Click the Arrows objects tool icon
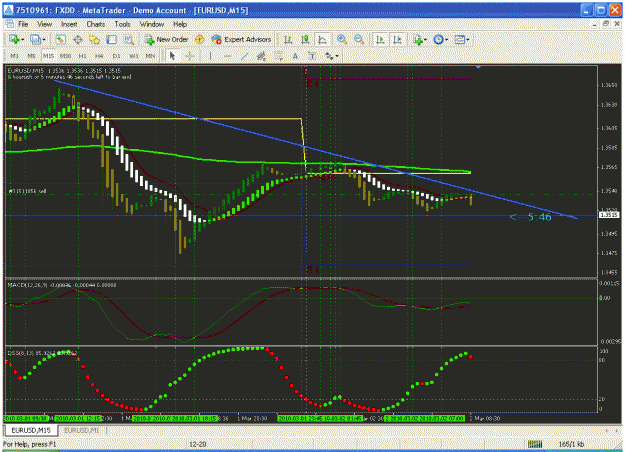Viewport: 625px width, 452px height. point(329,56)
